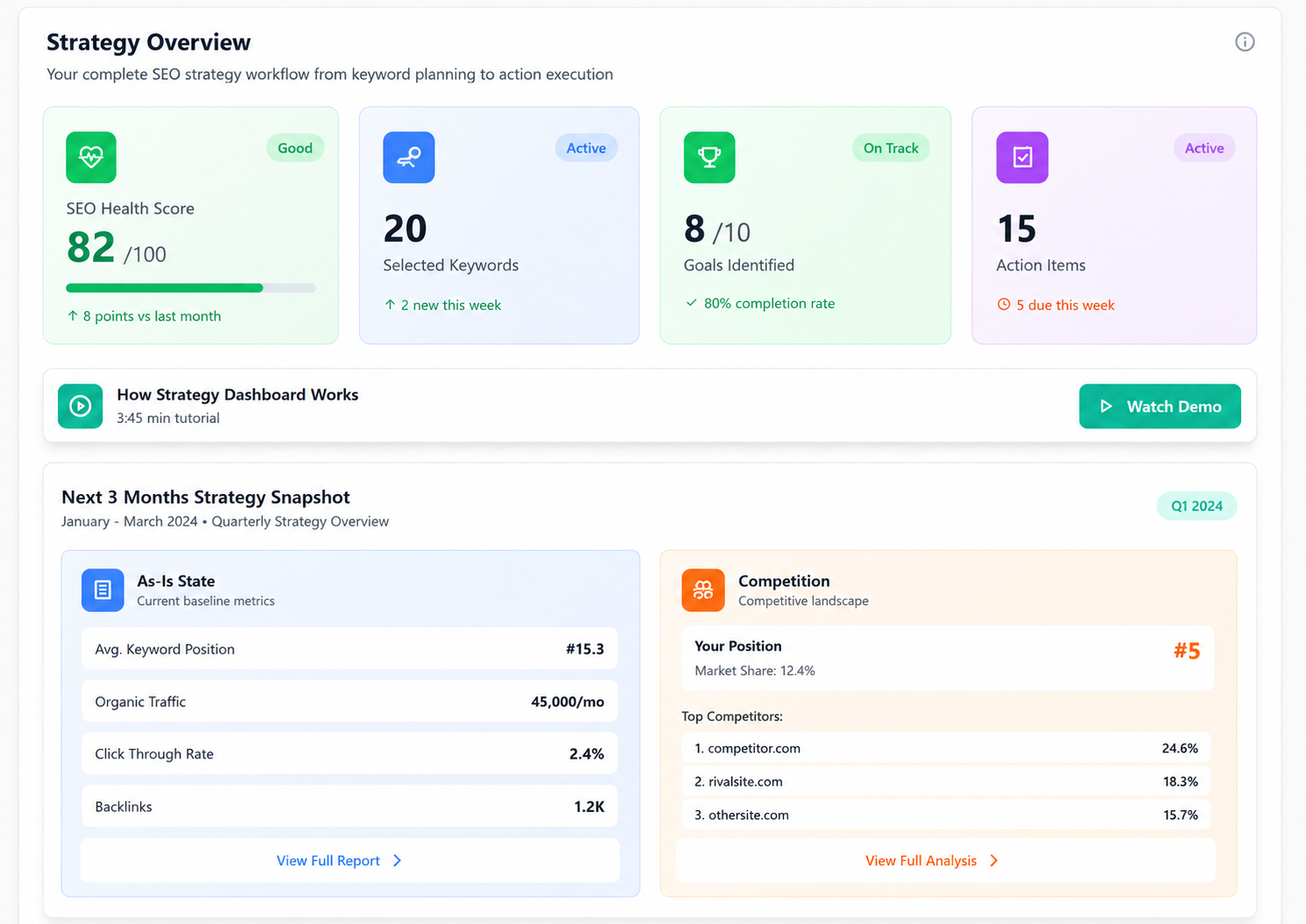The width and height of the screenshot is (1306, 924).
Task: Click the Top Competitors label
Action: click(732, 716)
